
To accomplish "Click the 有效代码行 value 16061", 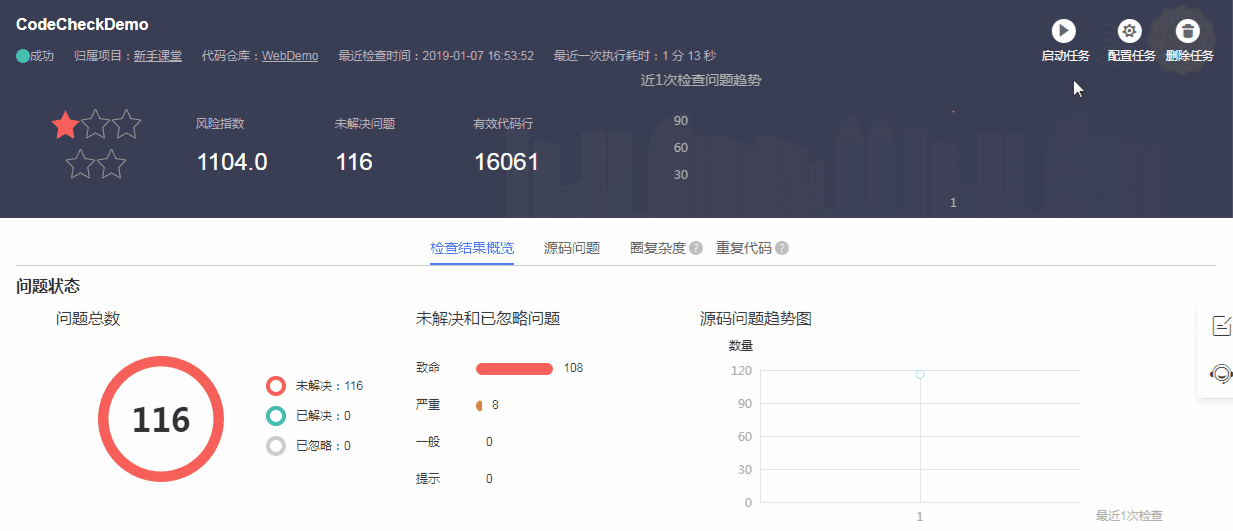I will tap(506, 162).
